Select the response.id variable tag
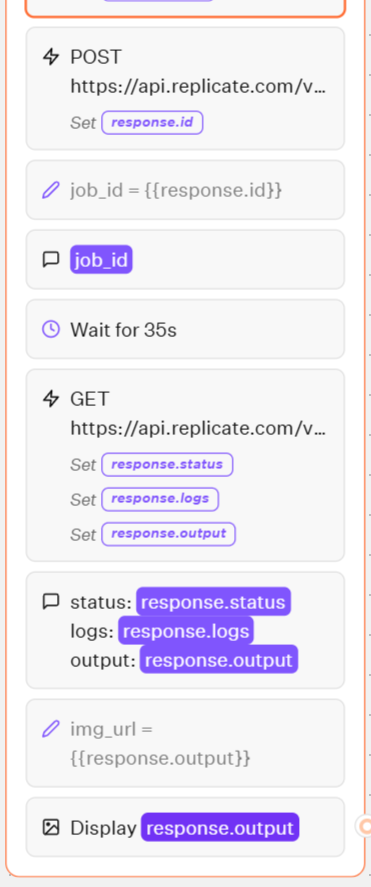 [x=152, y=123]
